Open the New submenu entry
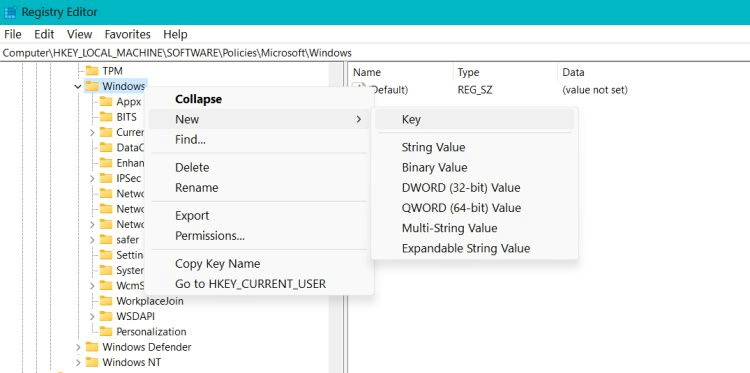 click(259, 119)
